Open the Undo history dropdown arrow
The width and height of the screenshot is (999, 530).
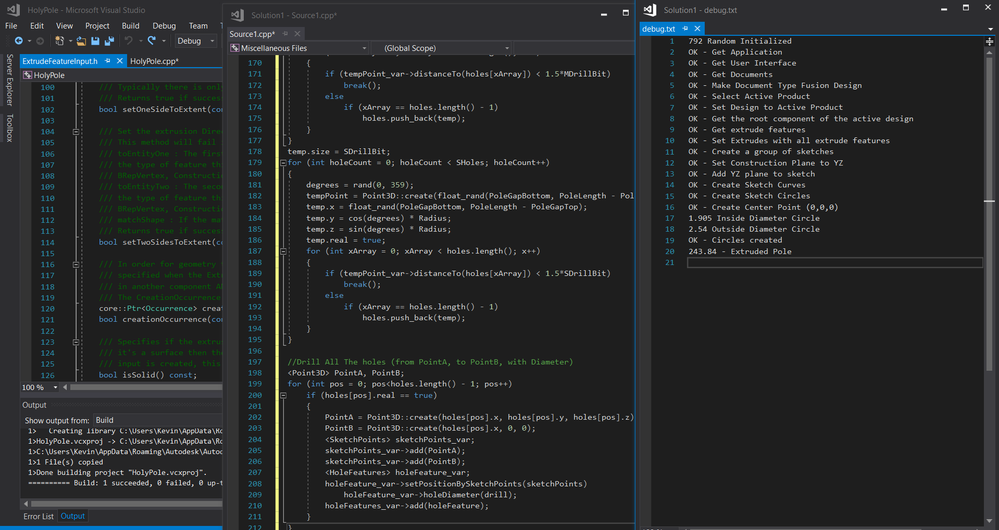click(x=140, y=41)
